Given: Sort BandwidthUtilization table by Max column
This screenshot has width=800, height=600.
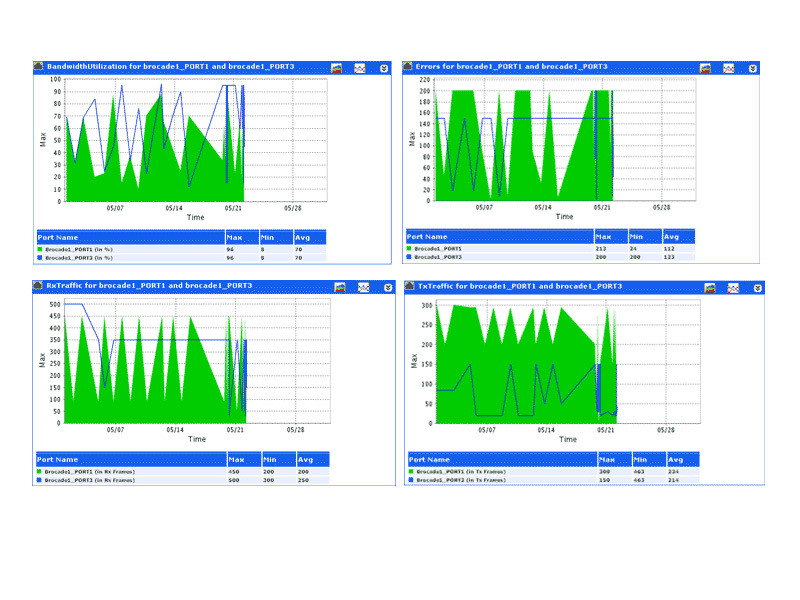Looking at the screenshot, I should [x=242, y=237].
